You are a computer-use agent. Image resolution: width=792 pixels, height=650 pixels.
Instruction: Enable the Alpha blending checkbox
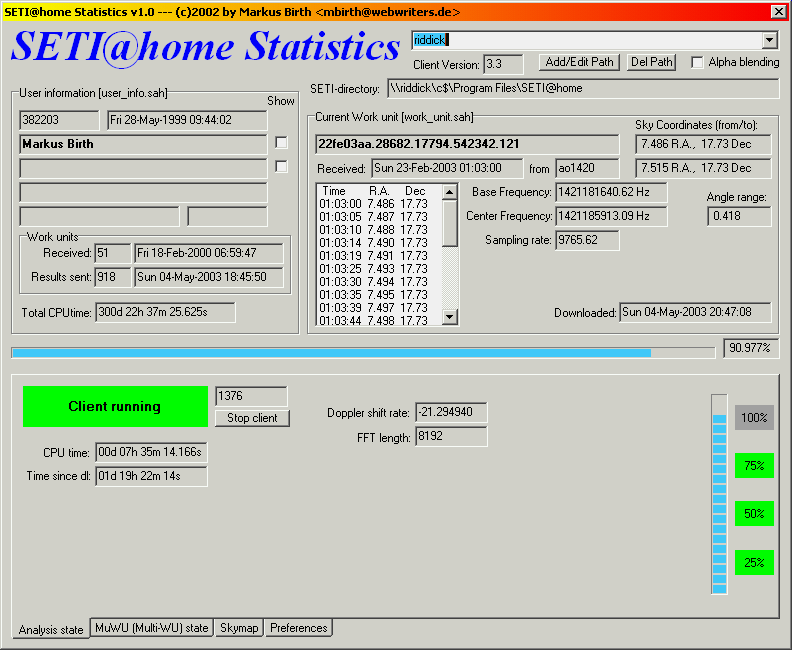point(697,62)
